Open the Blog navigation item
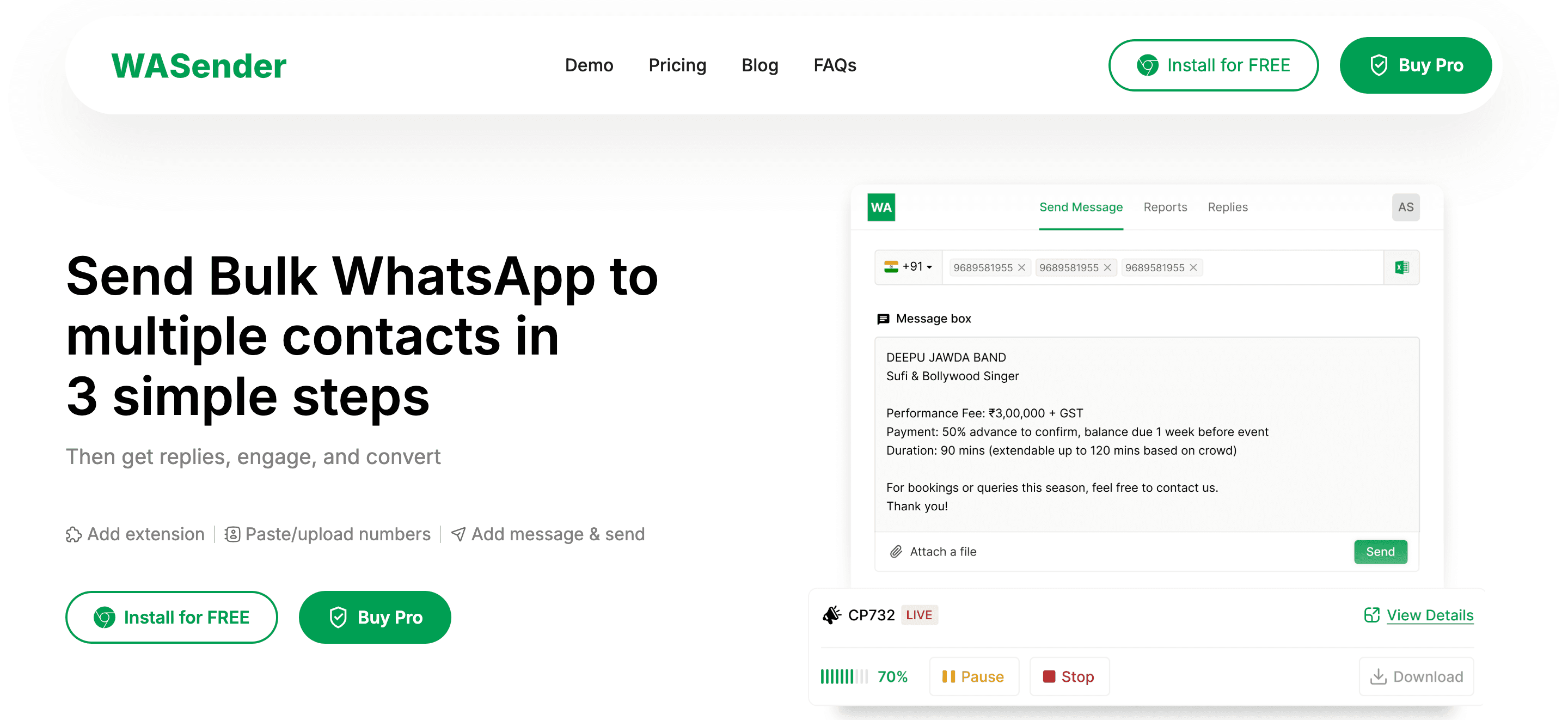The width and height of the screenshot is (1568, 720). pyautogui.click(x=759, y=65)
